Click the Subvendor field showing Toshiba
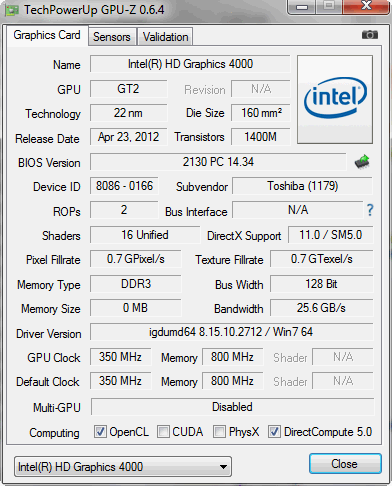The height and width of the screenshot is (486, 392). tap(302, 186)
